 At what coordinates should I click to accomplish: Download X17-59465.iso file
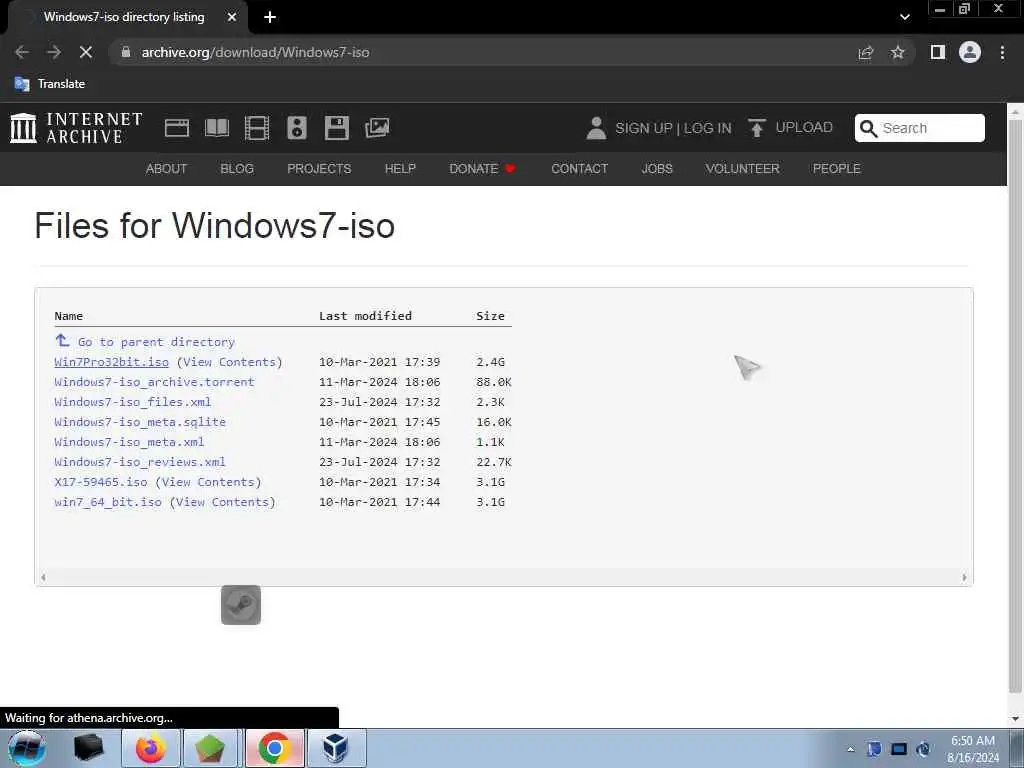[101, 482]
